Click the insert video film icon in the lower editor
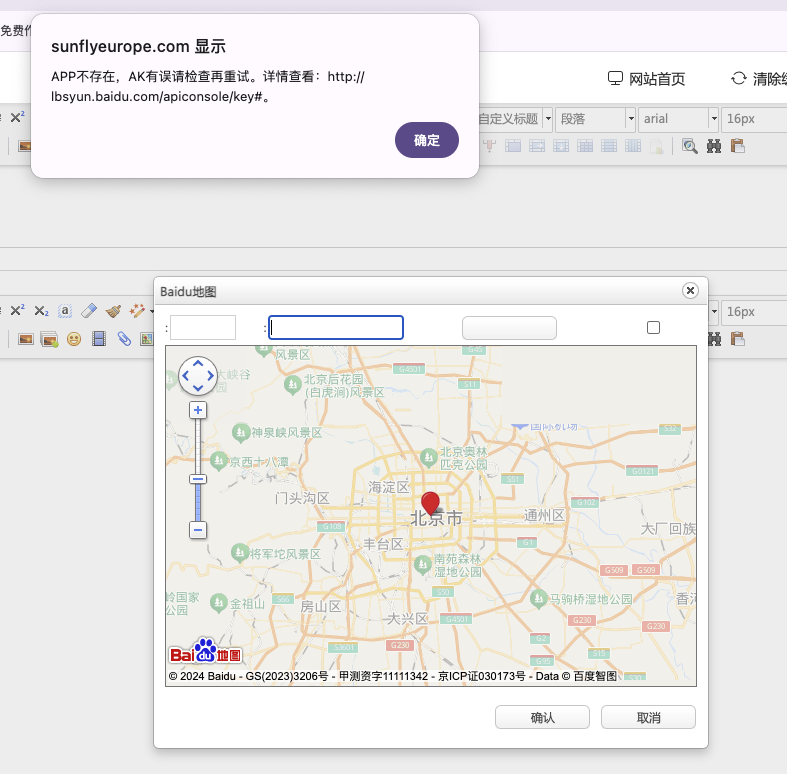The width and height of the screenshot is (787, 774). (99, 339)
